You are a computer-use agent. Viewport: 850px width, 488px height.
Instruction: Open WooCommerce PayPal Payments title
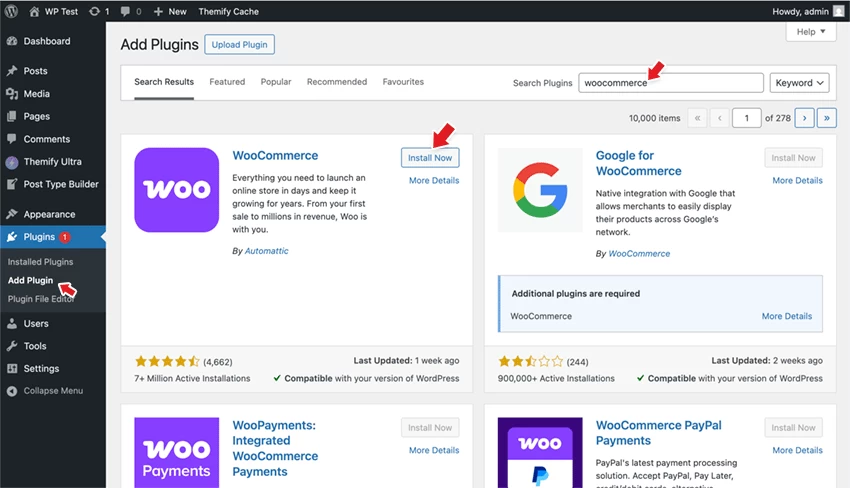659,433
